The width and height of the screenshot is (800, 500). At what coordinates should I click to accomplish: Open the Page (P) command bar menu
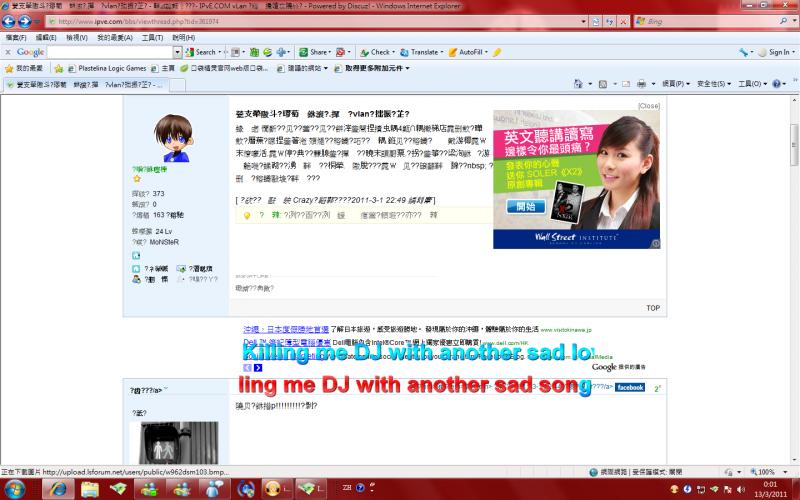[676, 84]
